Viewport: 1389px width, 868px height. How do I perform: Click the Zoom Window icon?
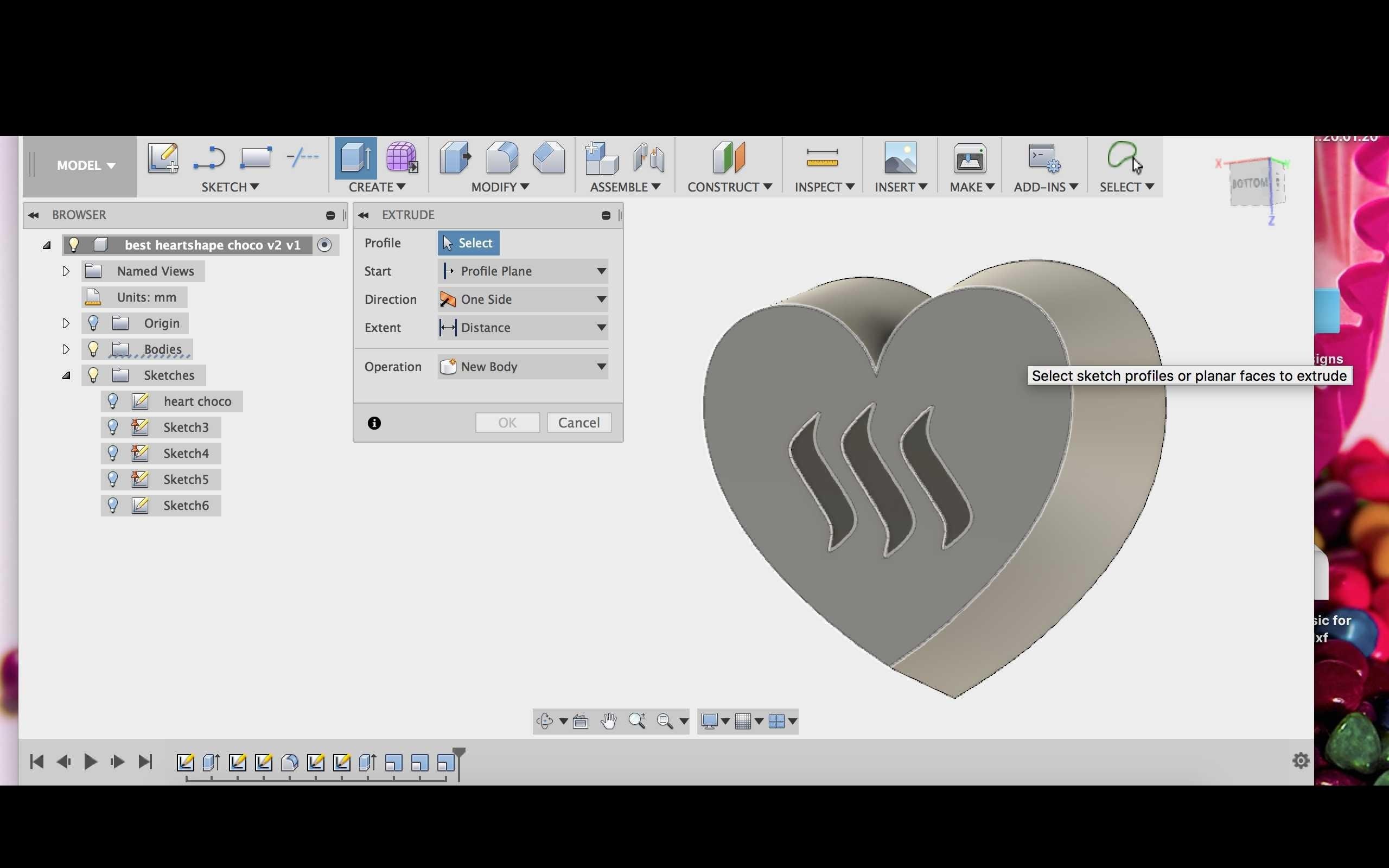click(665, 721)
